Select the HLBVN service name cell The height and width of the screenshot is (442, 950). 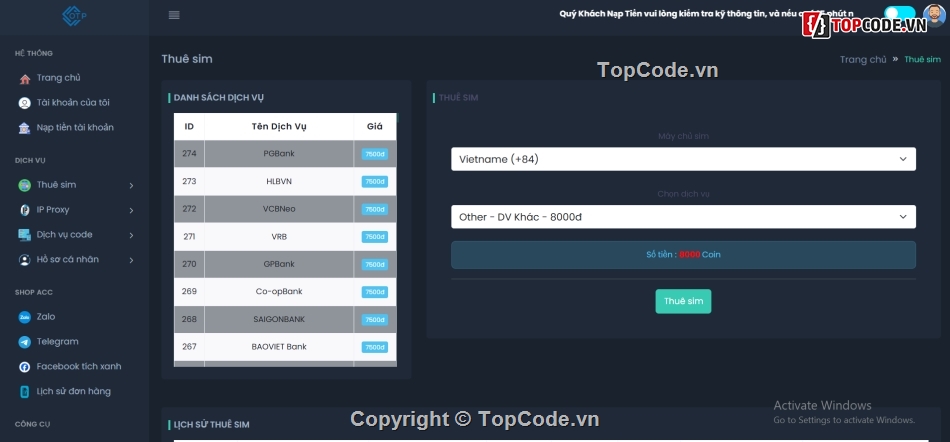[279, 182]
